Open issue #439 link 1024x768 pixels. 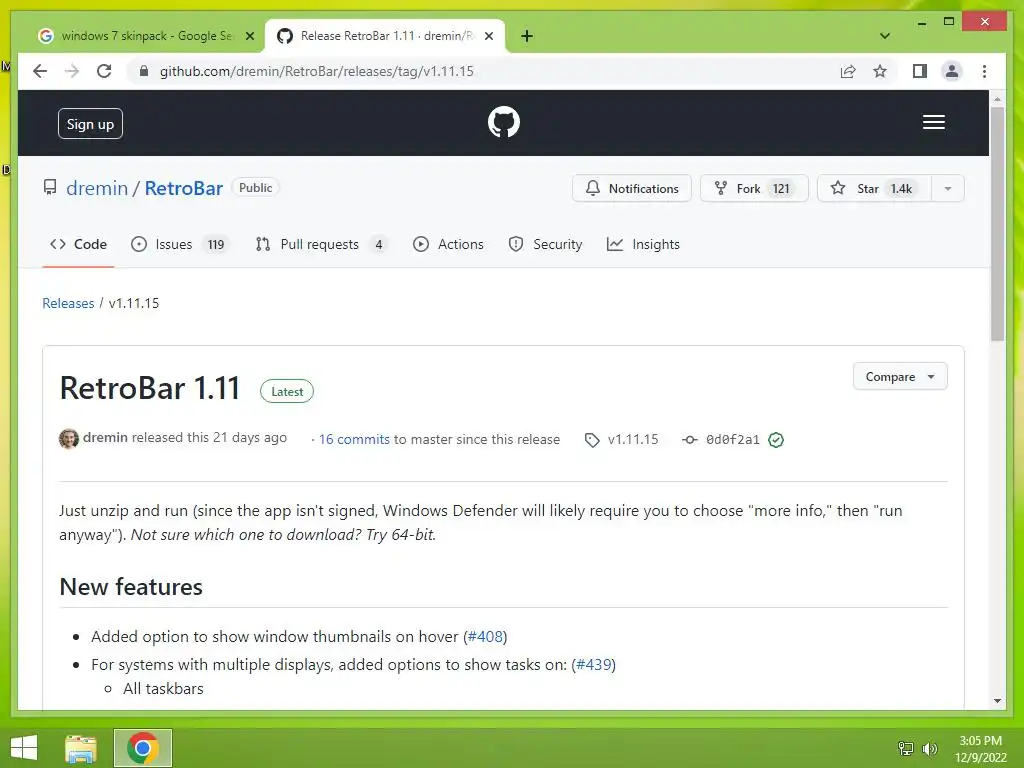[x=594, y=665]
